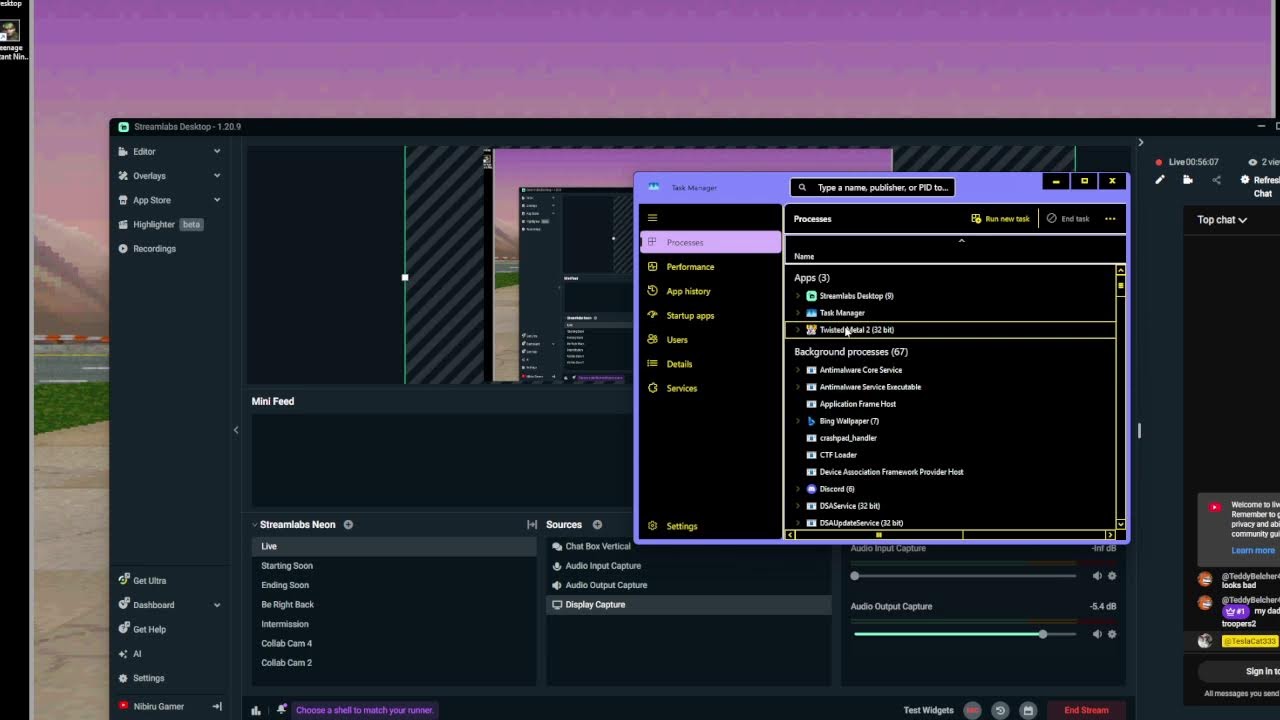1280x720 pixels.
Task: Click Test Widgets button
Action: click(929, 710)
